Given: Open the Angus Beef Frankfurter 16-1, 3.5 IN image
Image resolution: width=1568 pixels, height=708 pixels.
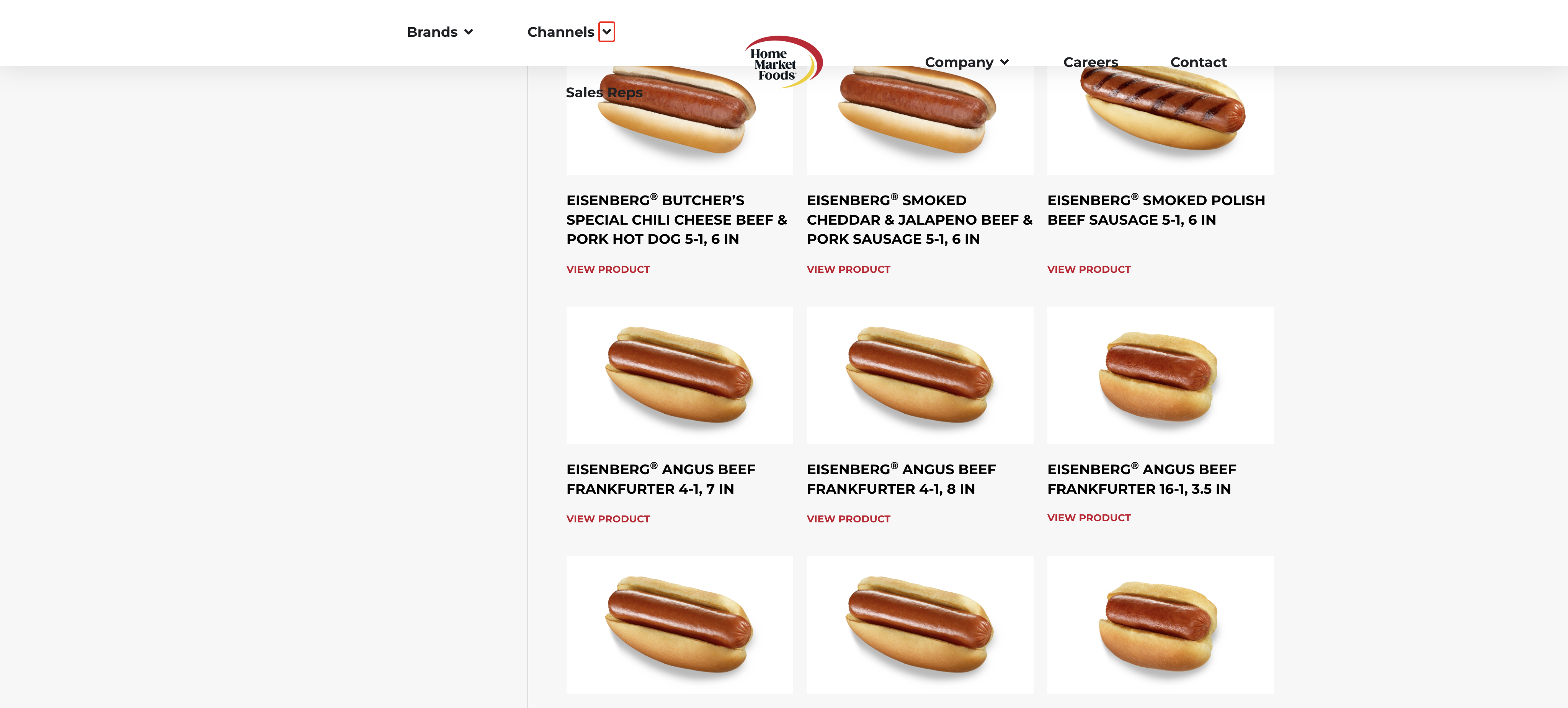Looking at the screenshot, I should (1160, 375).
